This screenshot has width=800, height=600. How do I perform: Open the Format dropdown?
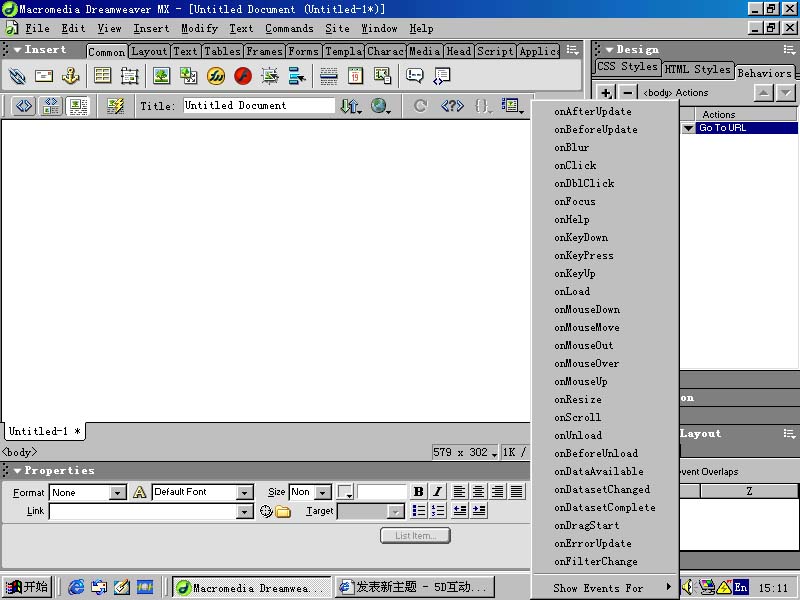click(x=118, y=492)
